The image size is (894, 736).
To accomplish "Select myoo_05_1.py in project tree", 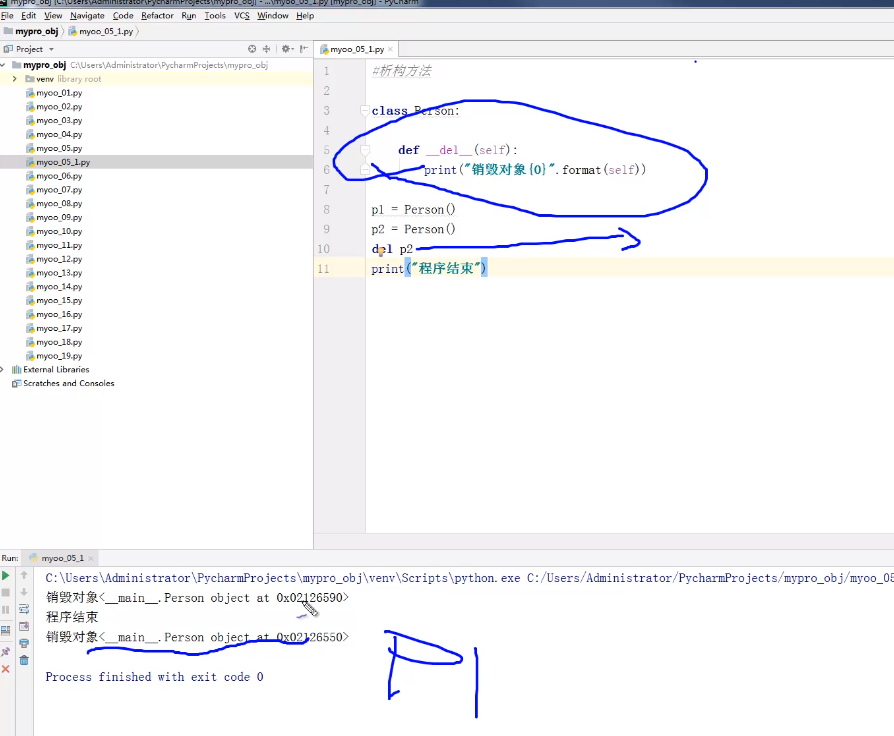I will (x=63, y=162).
